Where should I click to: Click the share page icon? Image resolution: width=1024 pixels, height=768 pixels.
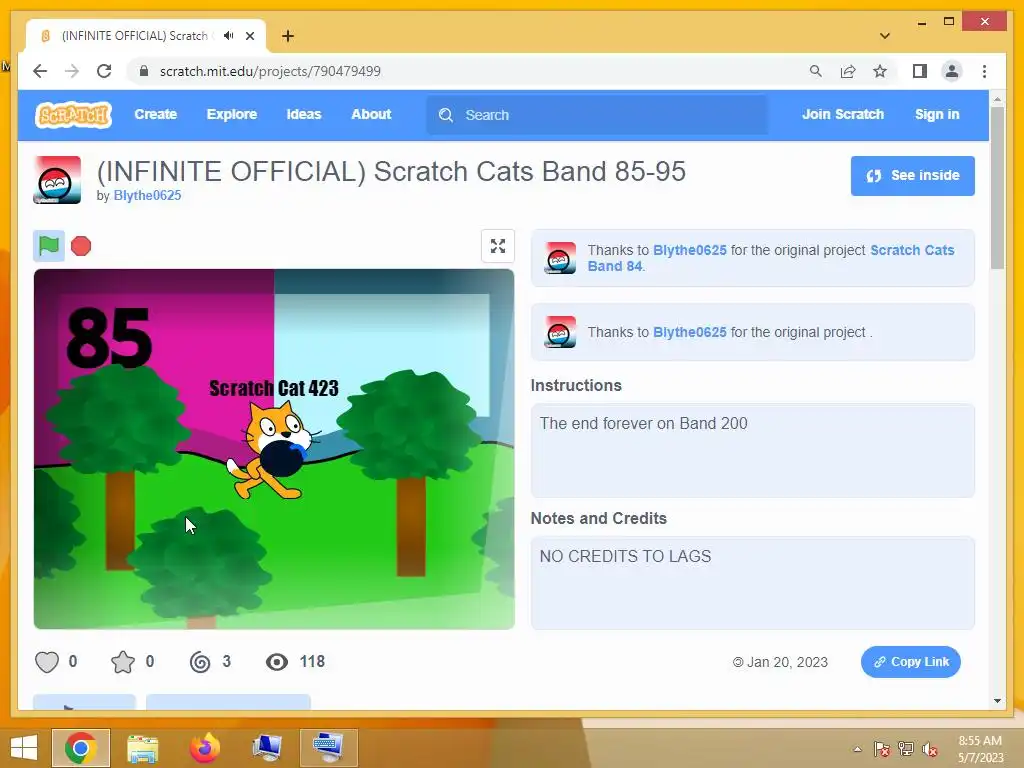848,71
